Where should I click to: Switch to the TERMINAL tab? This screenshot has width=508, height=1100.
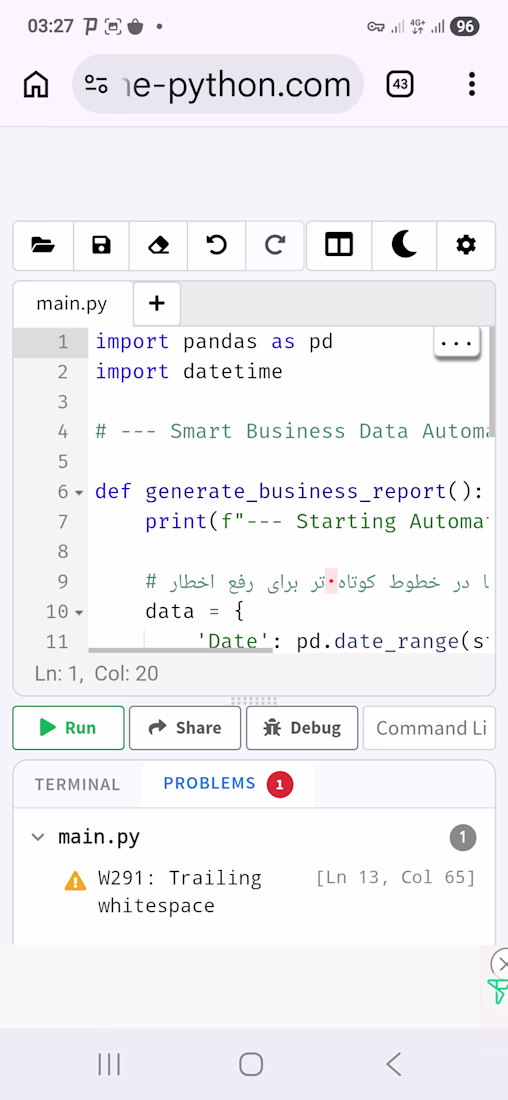point(77,784)
